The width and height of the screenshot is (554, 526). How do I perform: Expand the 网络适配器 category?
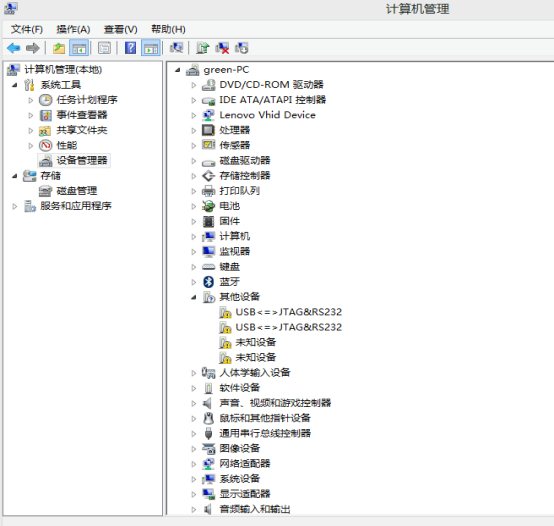(194, 464)
